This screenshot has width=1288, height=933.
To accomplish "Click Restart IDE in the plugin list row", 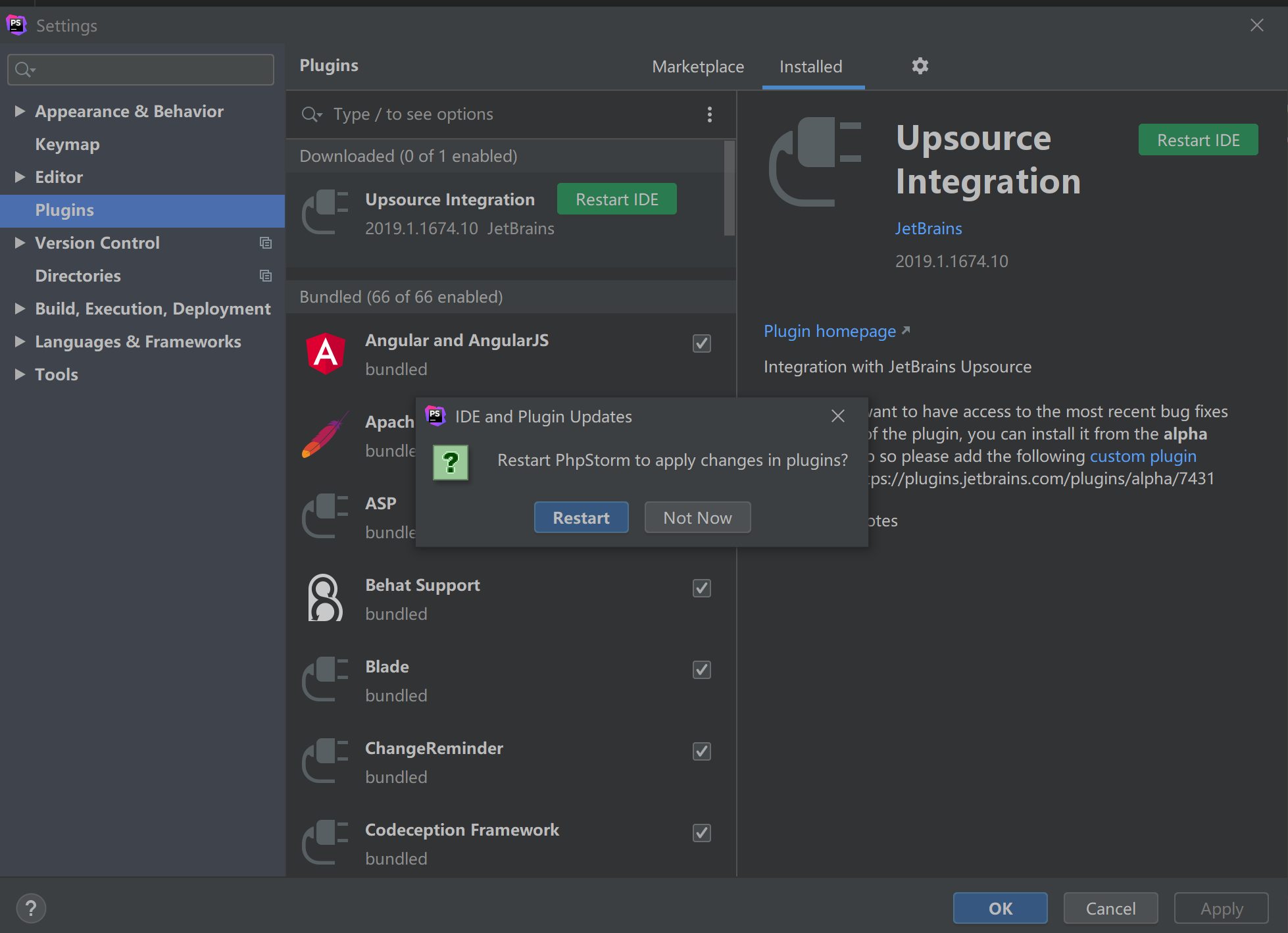I will click(616, 199).
